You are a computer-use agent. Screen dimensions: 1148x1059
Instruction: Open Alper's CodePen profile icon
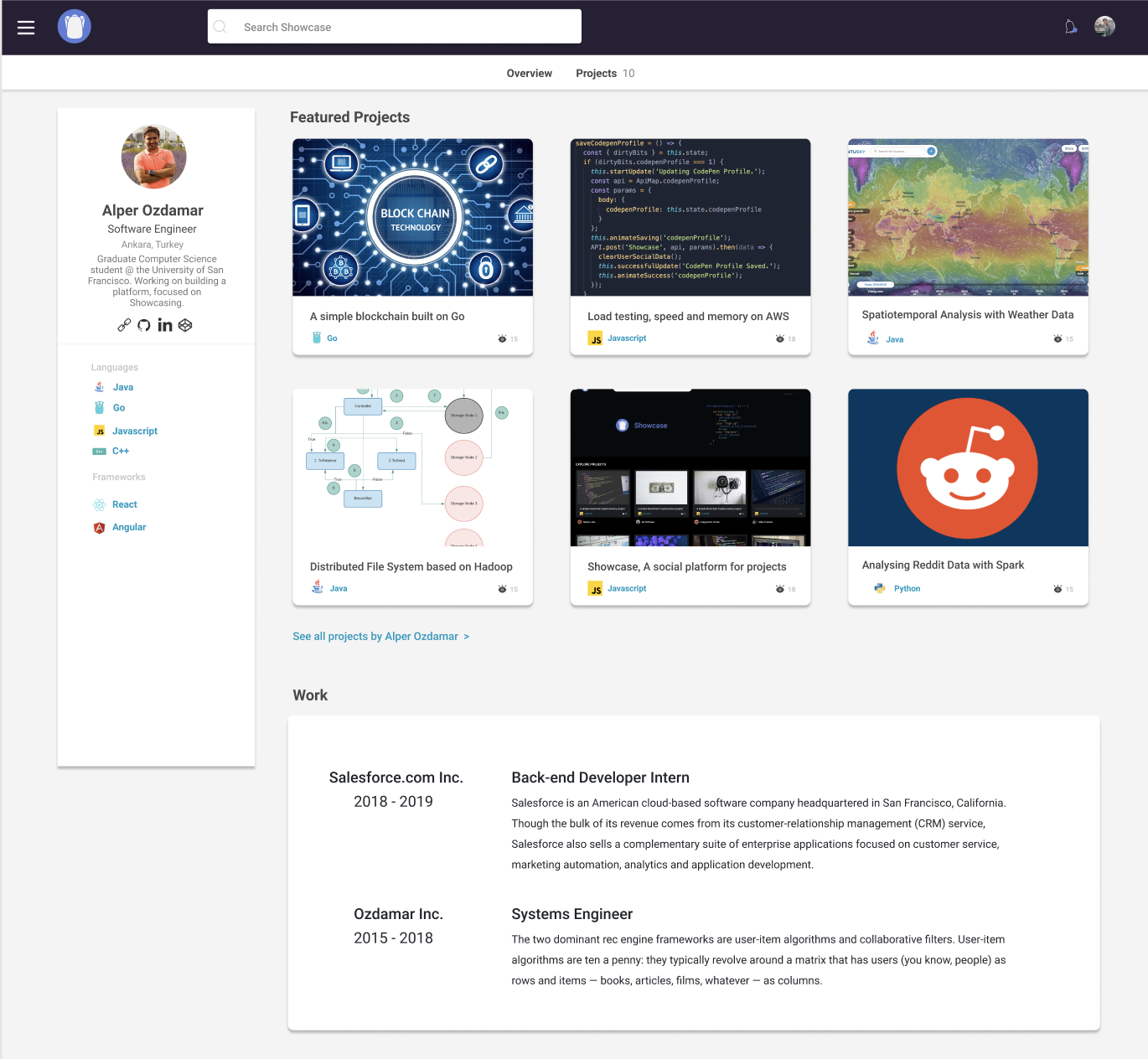tap(185, 325)
